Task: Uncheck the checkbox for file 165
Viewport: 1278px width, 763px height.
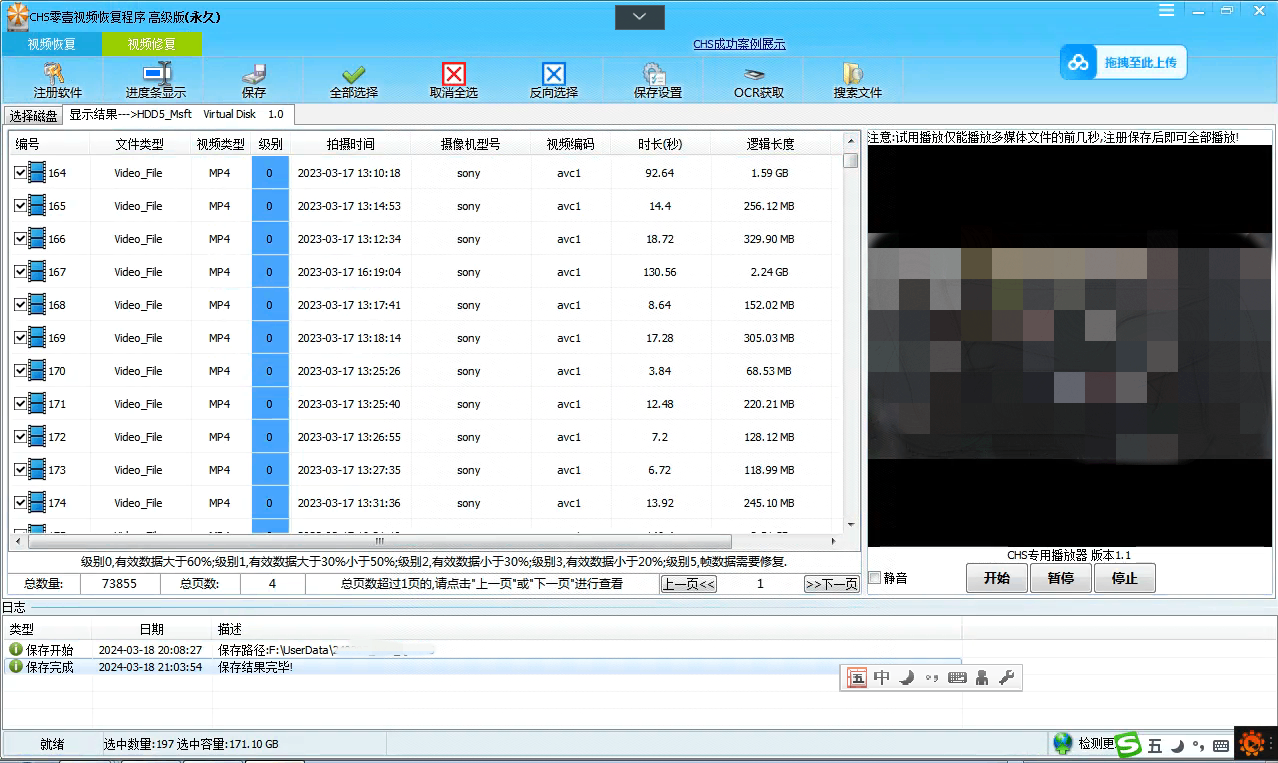Action: click(21, 206)
